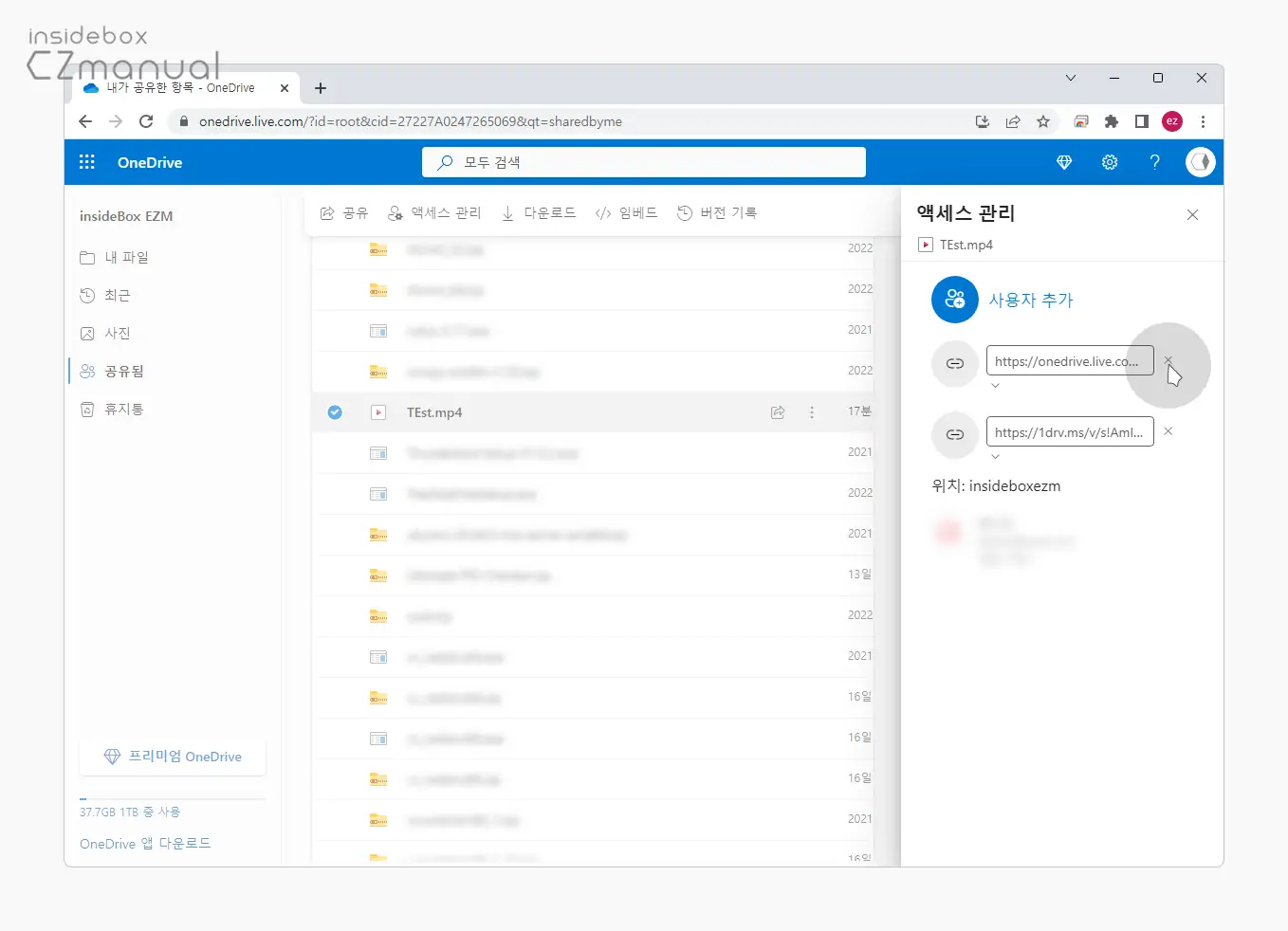Open the OneDrive 앱 다운로드 link

[x=145, y=844]
